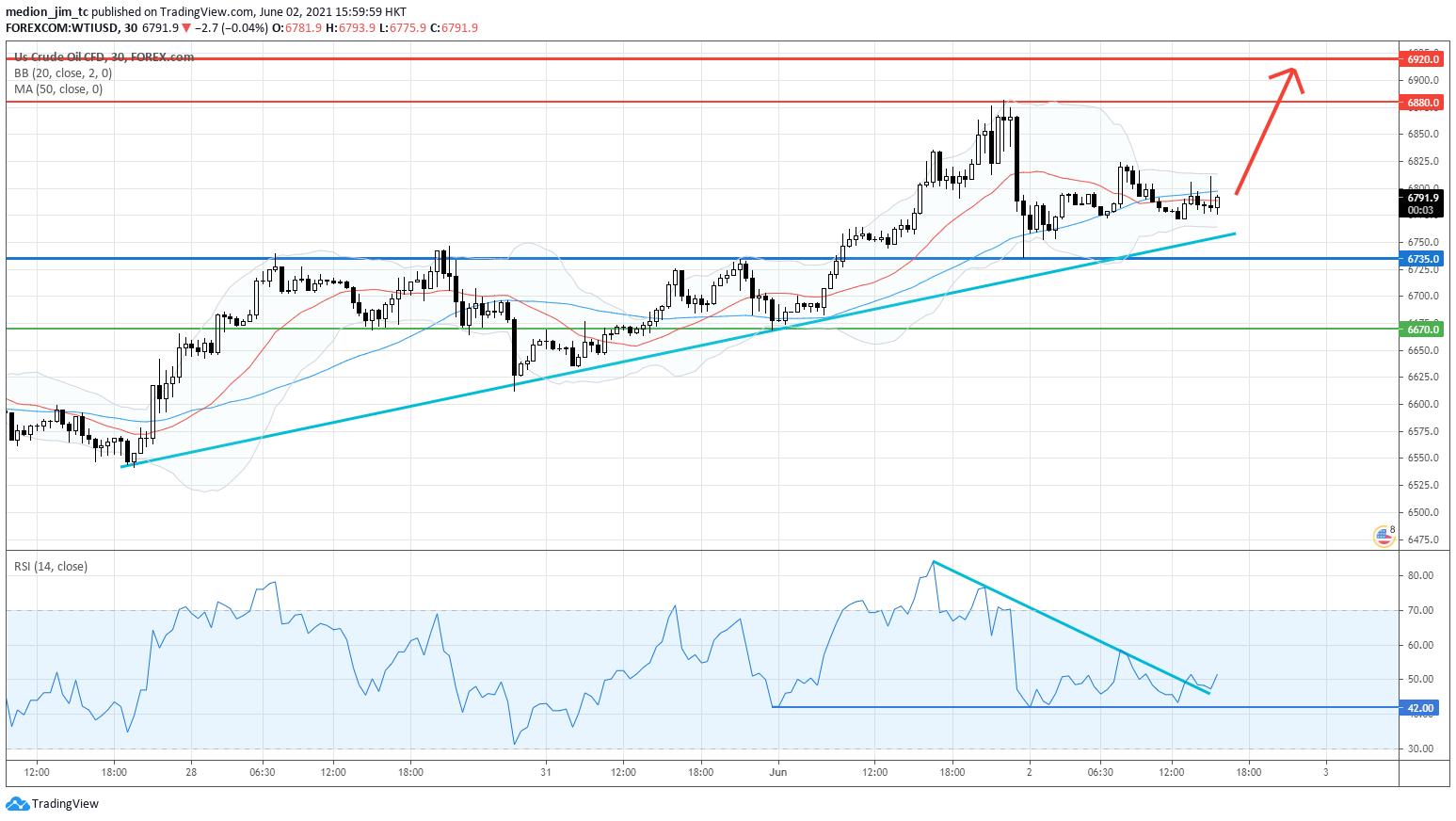The height and width of the screenshot is (821, 1456).
Task: Click the open value O:6781.9
Action: (x=297, y=27)
